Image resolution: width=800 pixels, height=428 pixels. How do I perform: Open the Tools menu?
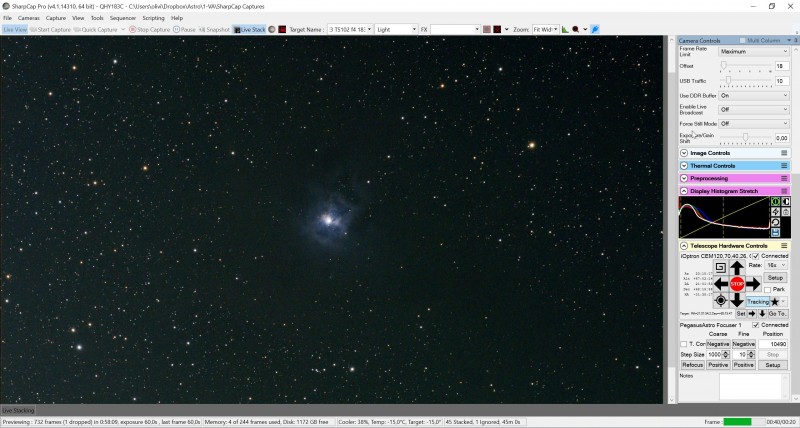[x=97, y=18]
